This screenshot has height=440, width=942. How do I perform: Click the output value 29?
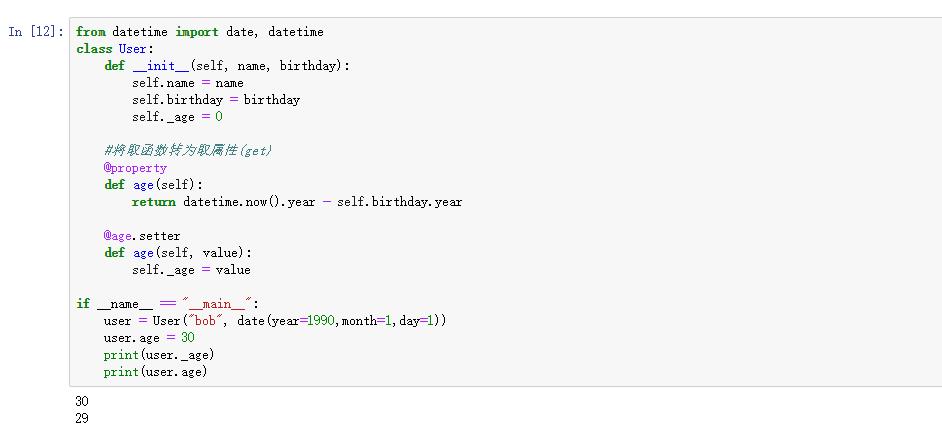click(x=82, y=419)
